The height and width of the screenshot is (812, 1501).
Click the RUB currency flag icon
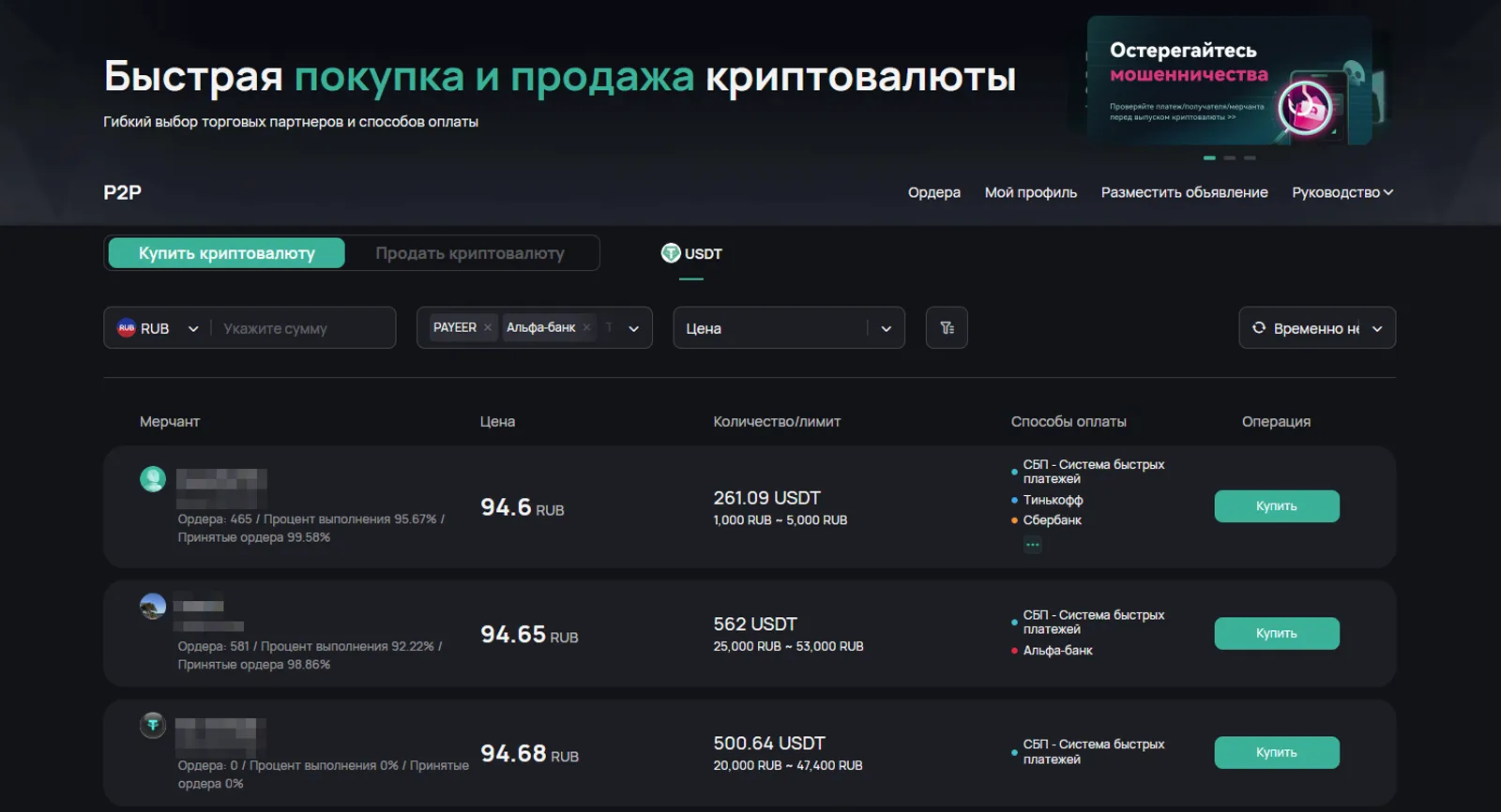tap(126, 328)
